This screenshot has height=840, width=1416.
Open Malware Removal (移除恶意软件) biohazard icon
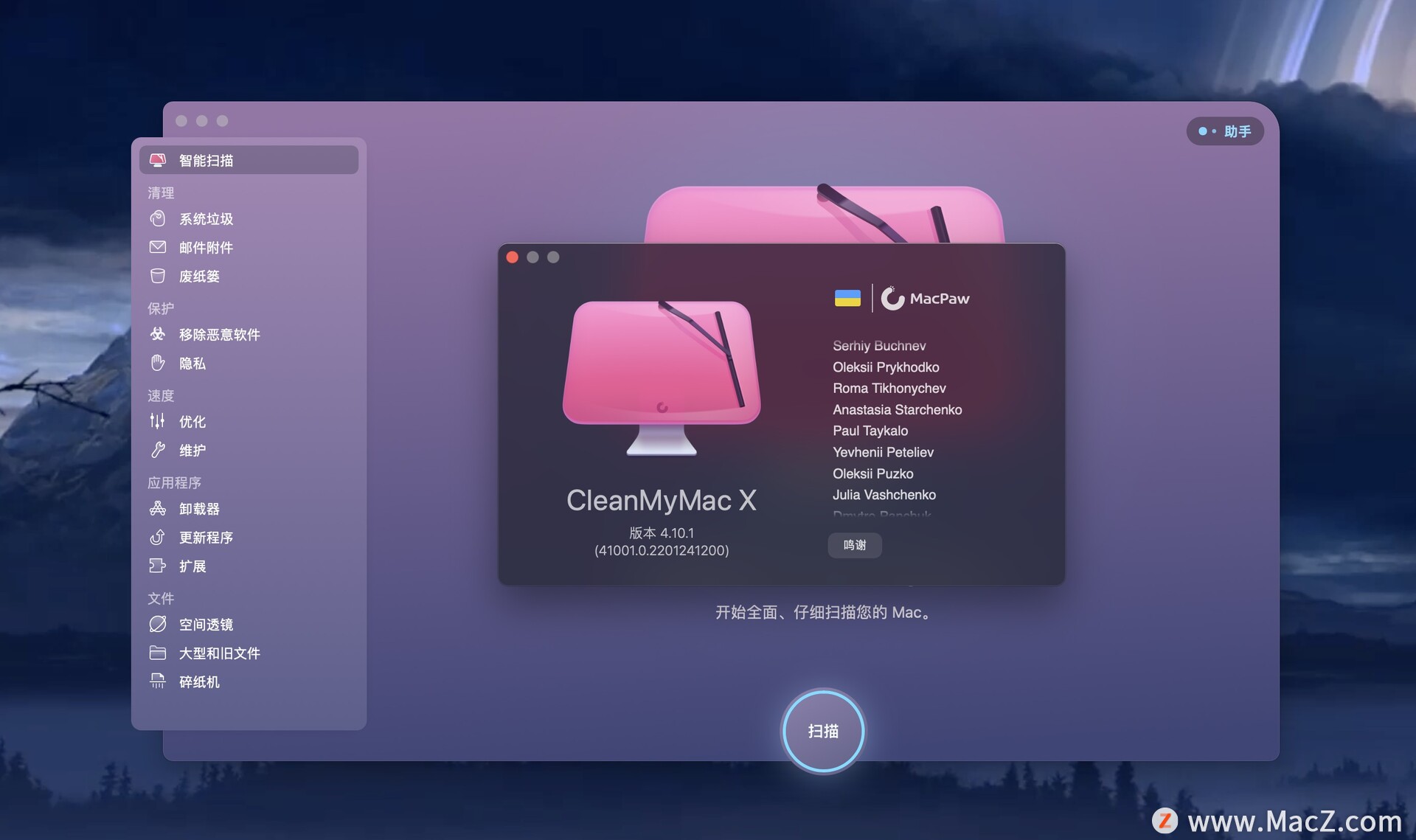pyautogui.click(x=157, y=334)
